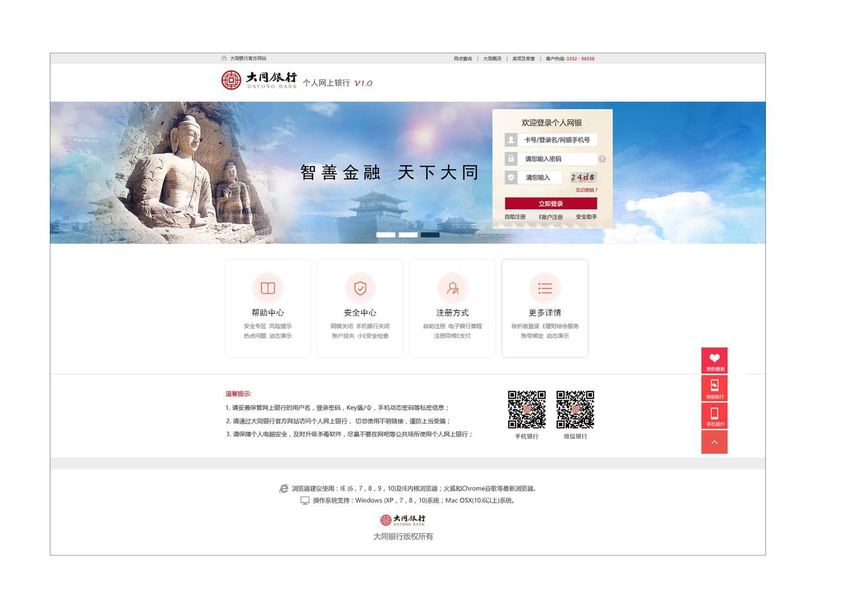Open the 大同银行官方网站 home link
849x600 pixels.
tap(248, 58)
